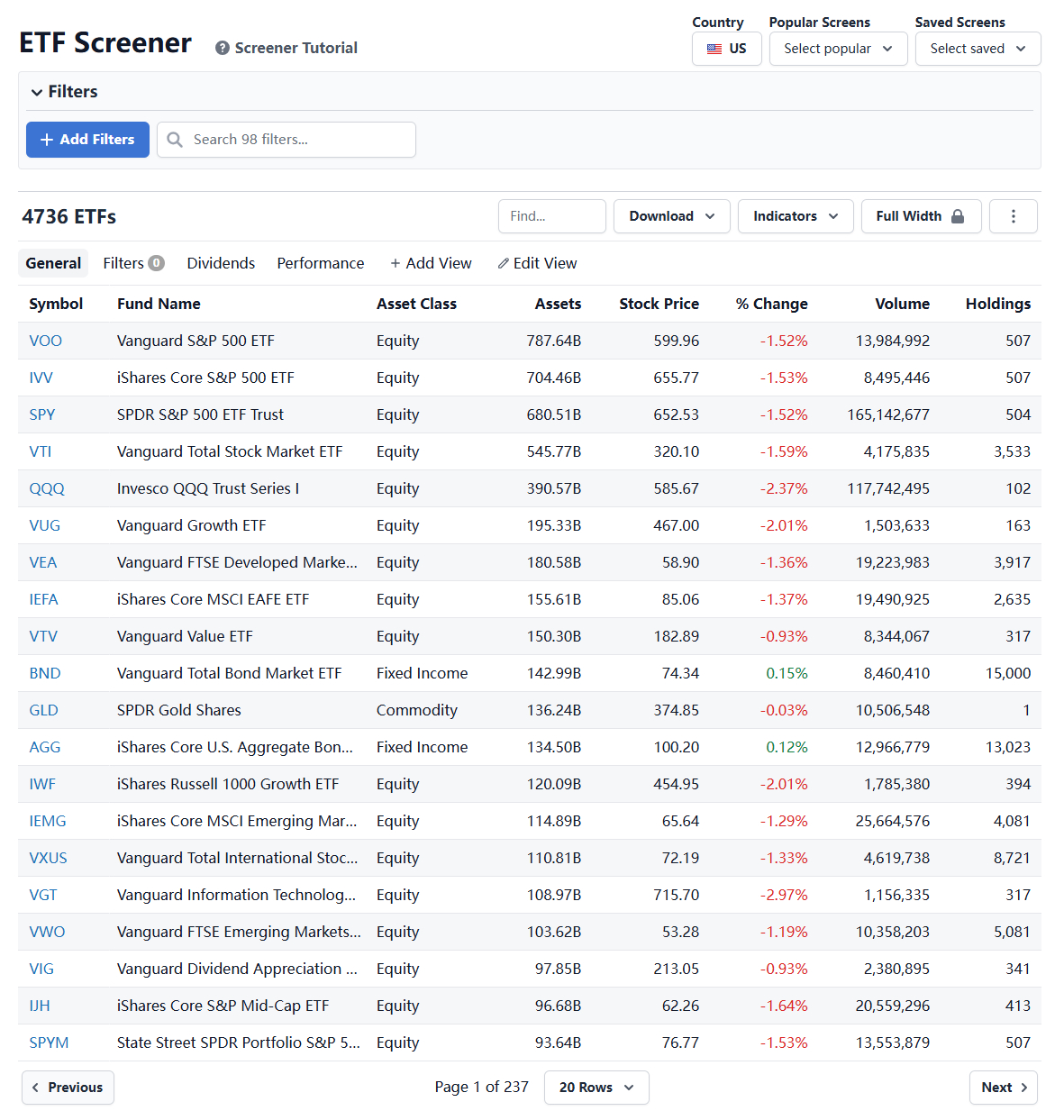
Task: Open the IEMG ticker link
Action: (47, 821)
